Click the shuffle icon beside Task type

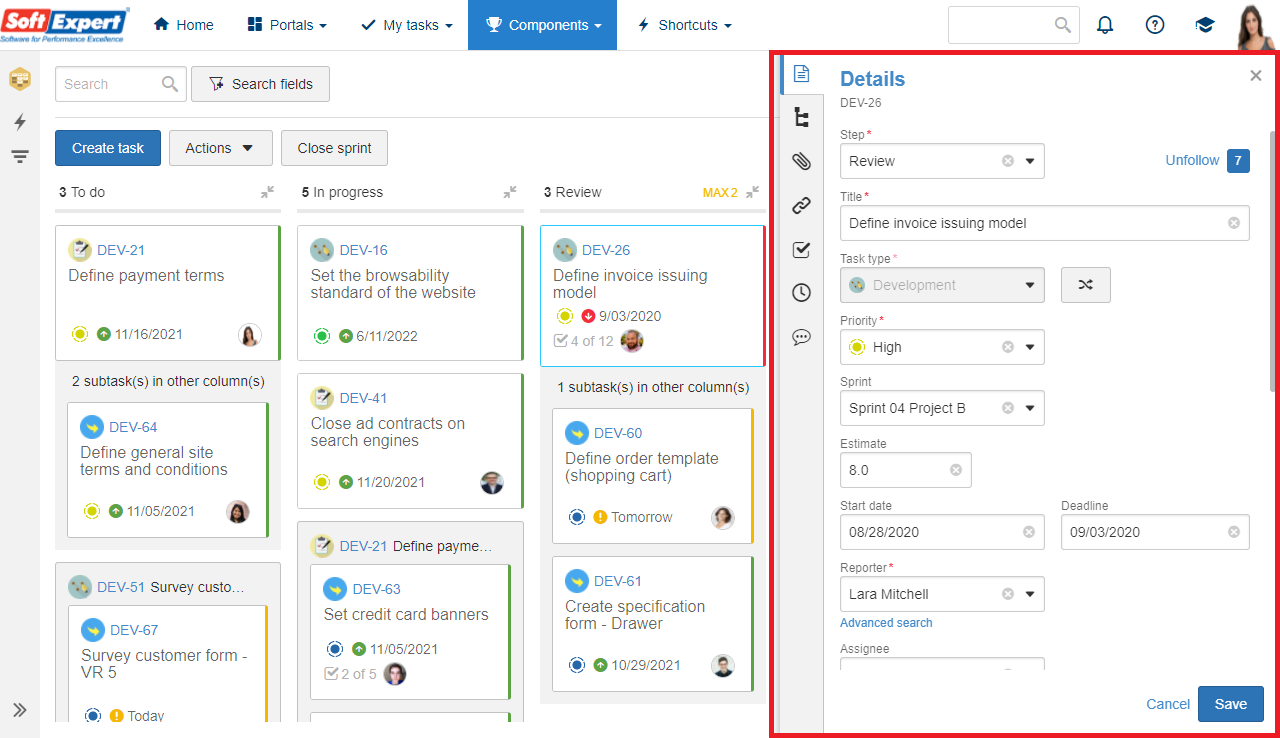[1086, 285]
